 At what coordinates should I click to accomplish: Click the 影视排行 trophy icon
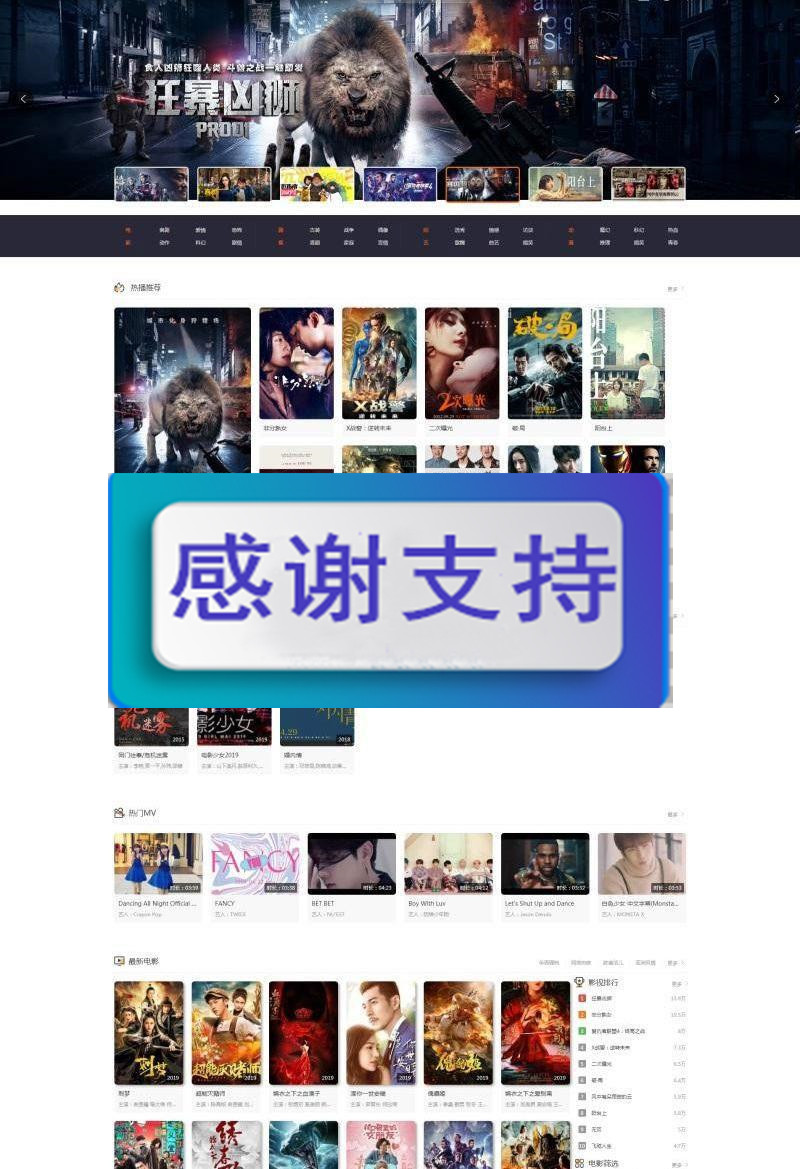pos(579,982)
